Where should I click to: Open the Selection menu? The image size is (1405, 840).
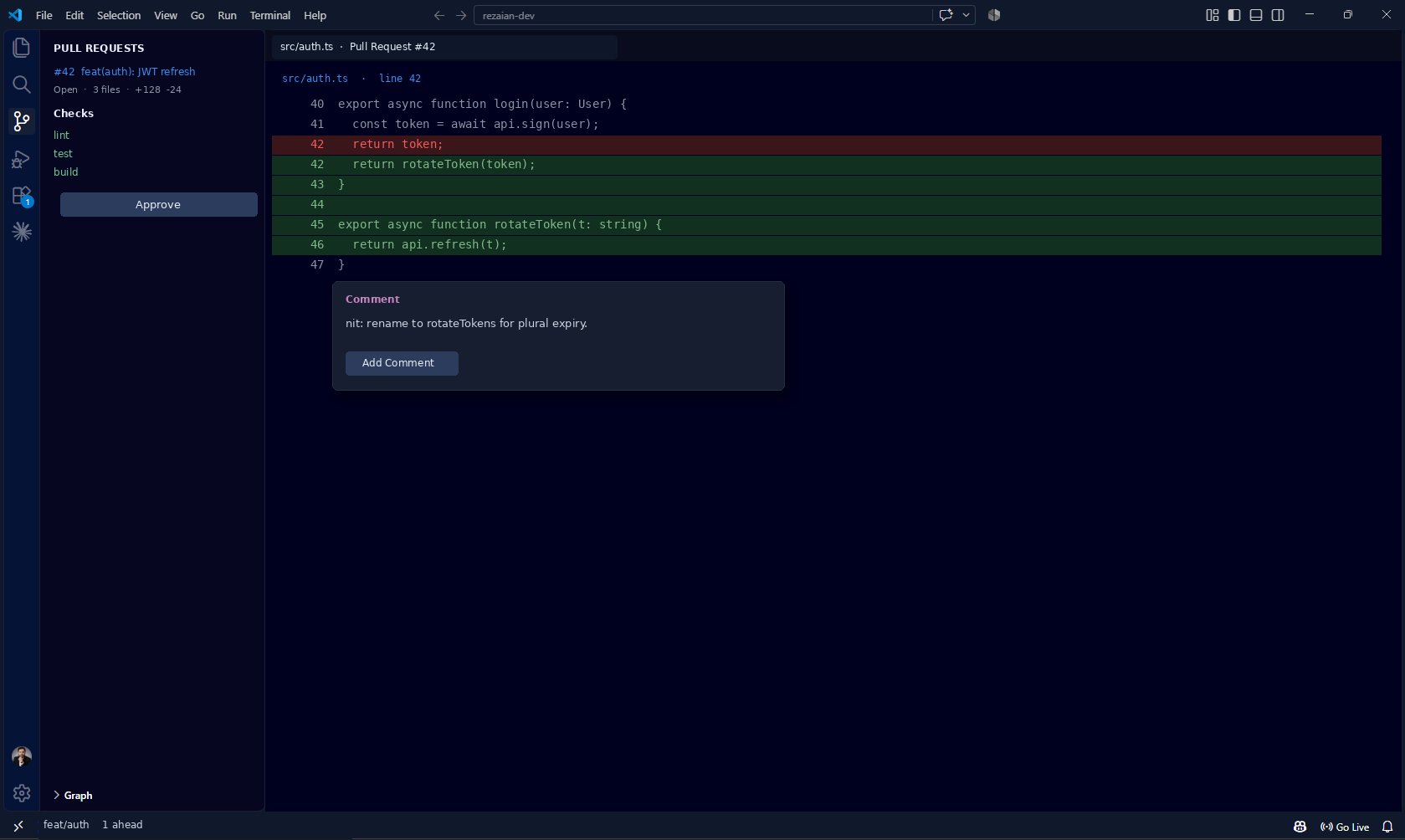[x=119, y=15]
